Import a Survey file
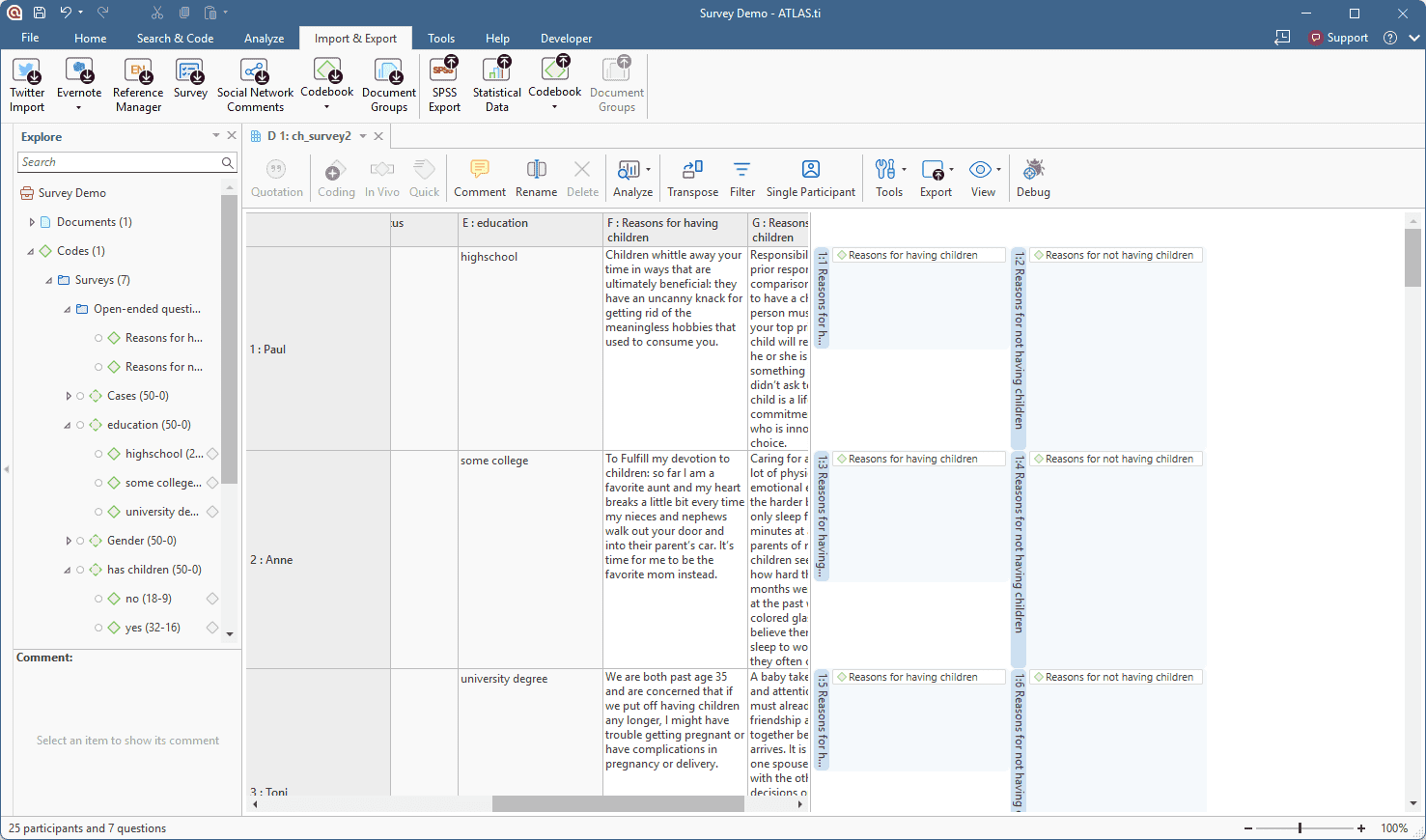This screenshot has height=840, width=1426. [x=190, y=78]
